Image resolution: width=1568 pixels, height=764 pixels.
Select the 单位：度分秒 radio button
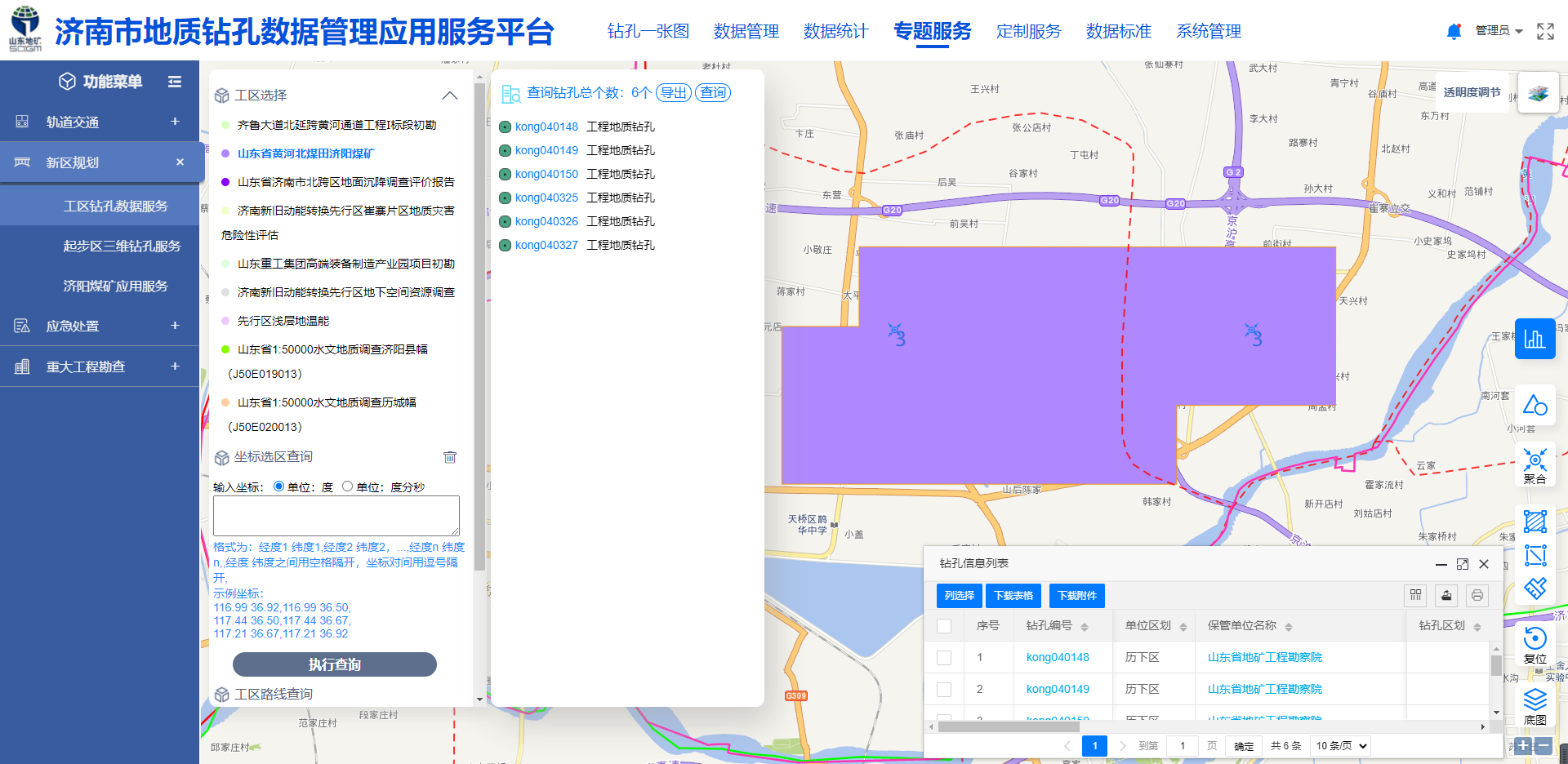click(348, 486)
